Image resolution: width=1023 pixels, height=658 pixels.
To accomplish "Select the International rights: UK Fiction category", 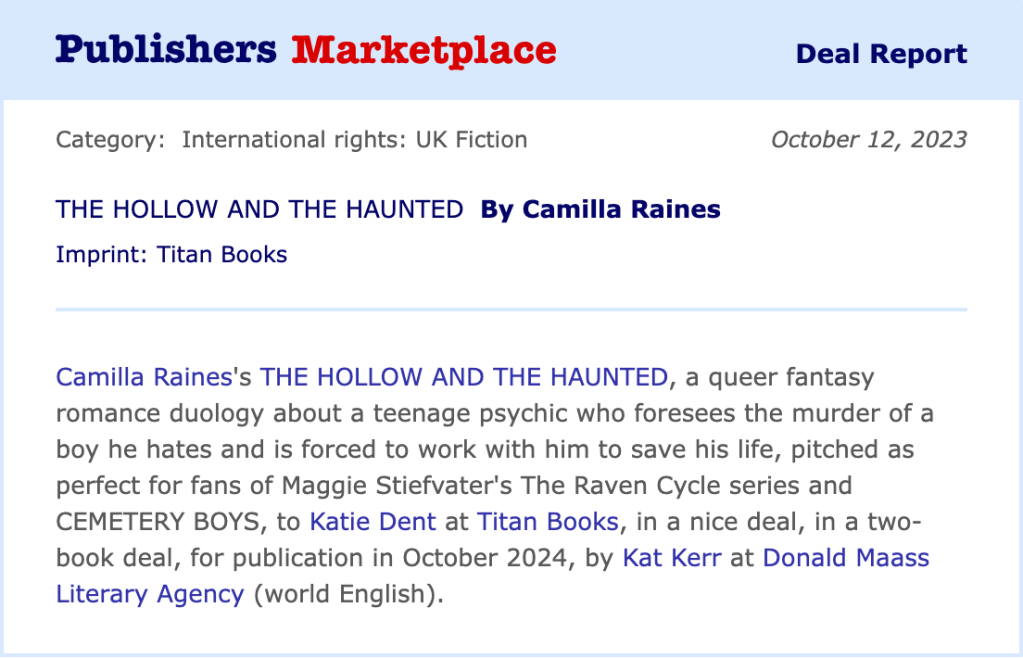I will click(354, 140).
